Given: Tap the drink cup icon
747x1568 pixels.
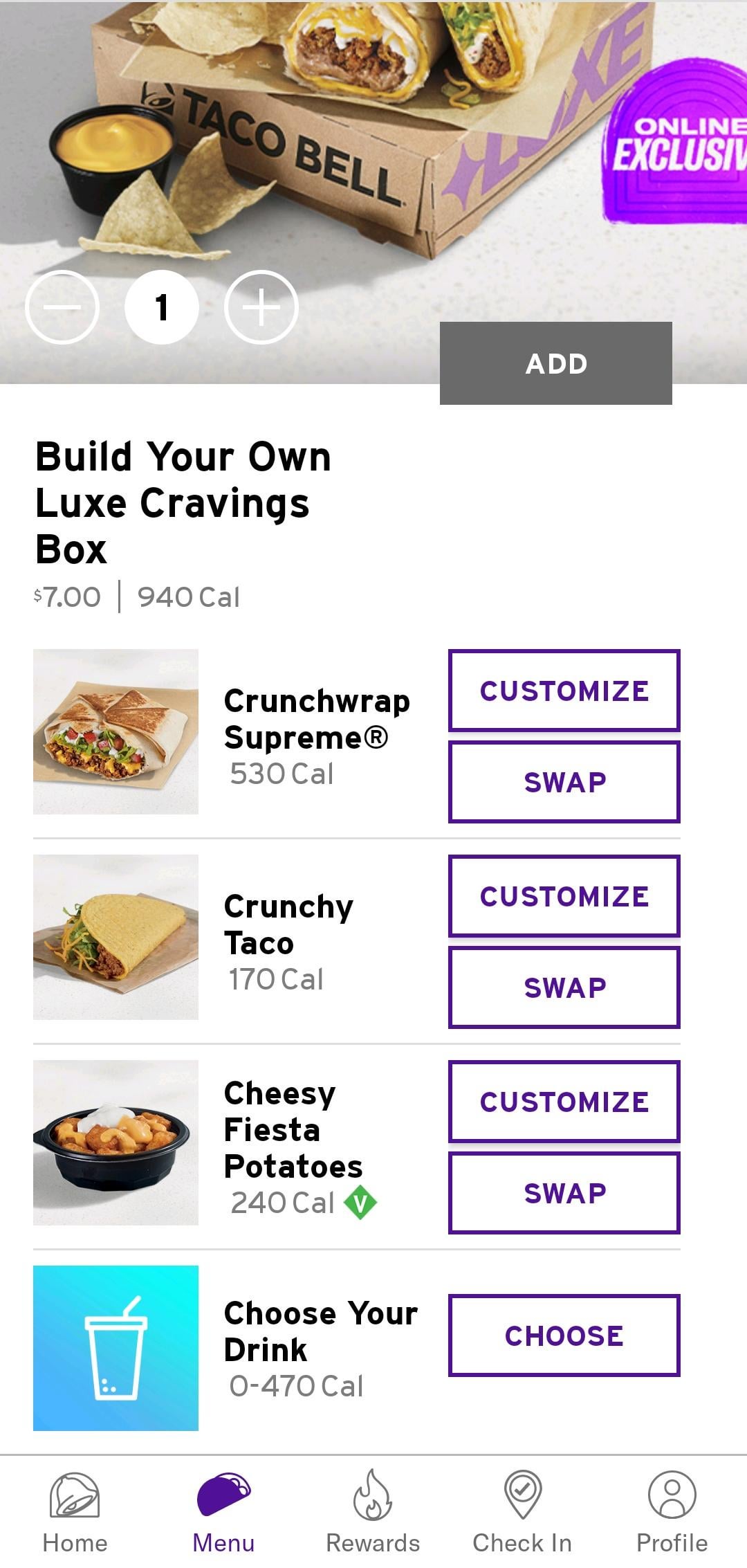Looking at the screenshot, I should pyautogui.click(x=116, y=1348).
